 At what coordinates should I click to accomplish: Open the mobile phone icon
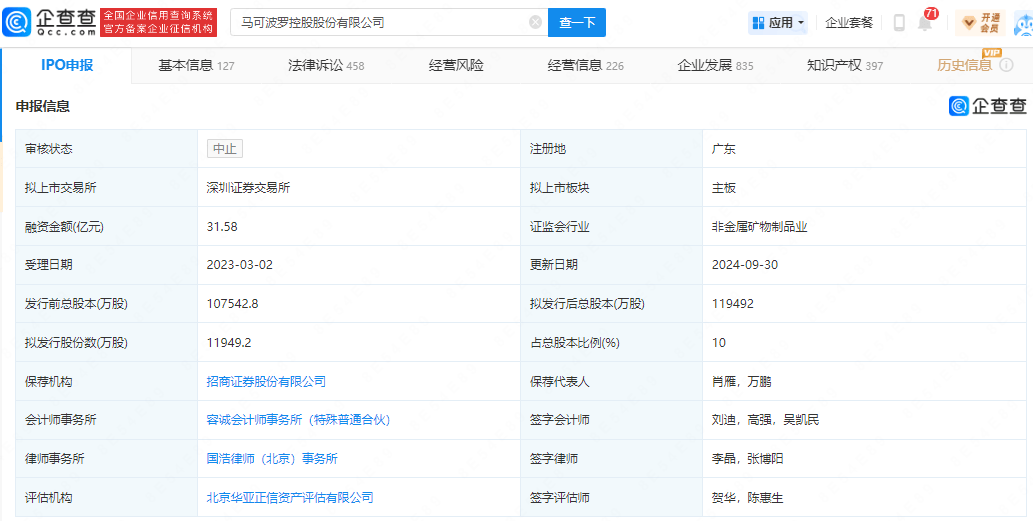[x=899, y=22]
